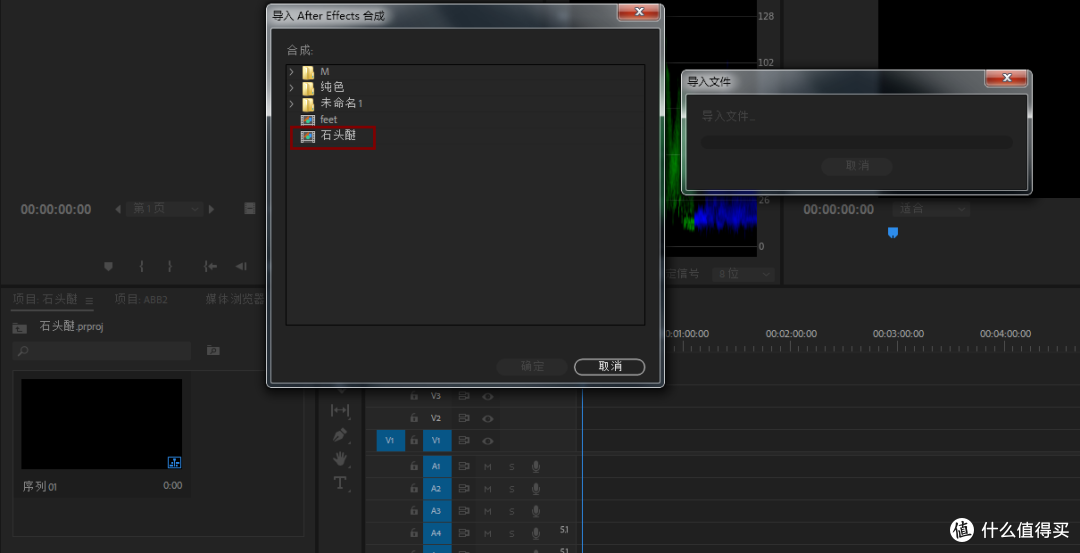Hide track V2 with the eye toggle
1080x553 pixels.
pos(488,418)
